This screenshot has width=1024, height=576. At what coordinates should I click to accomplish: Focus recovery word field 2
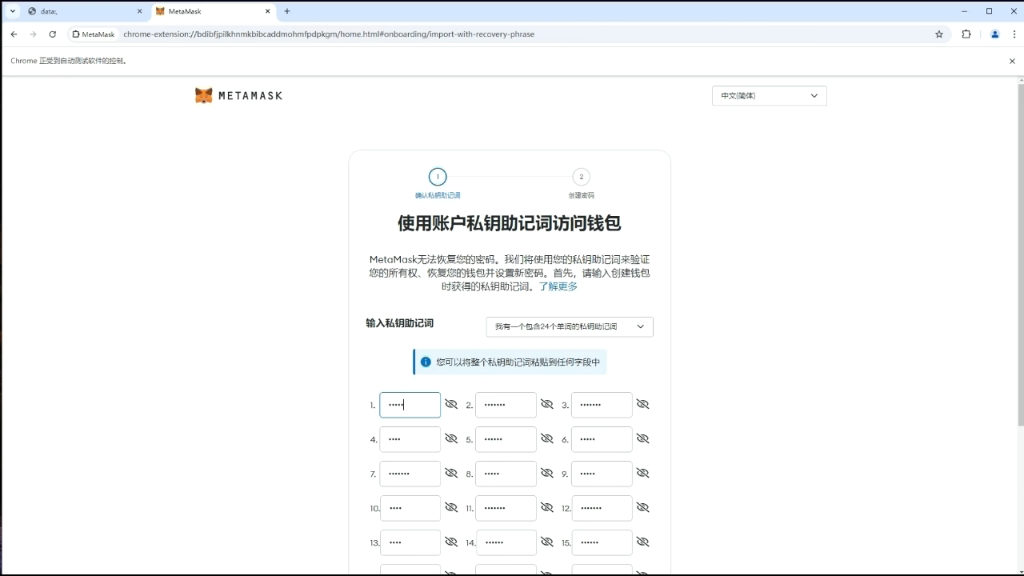pyautogui.click(x=505, y=405)
